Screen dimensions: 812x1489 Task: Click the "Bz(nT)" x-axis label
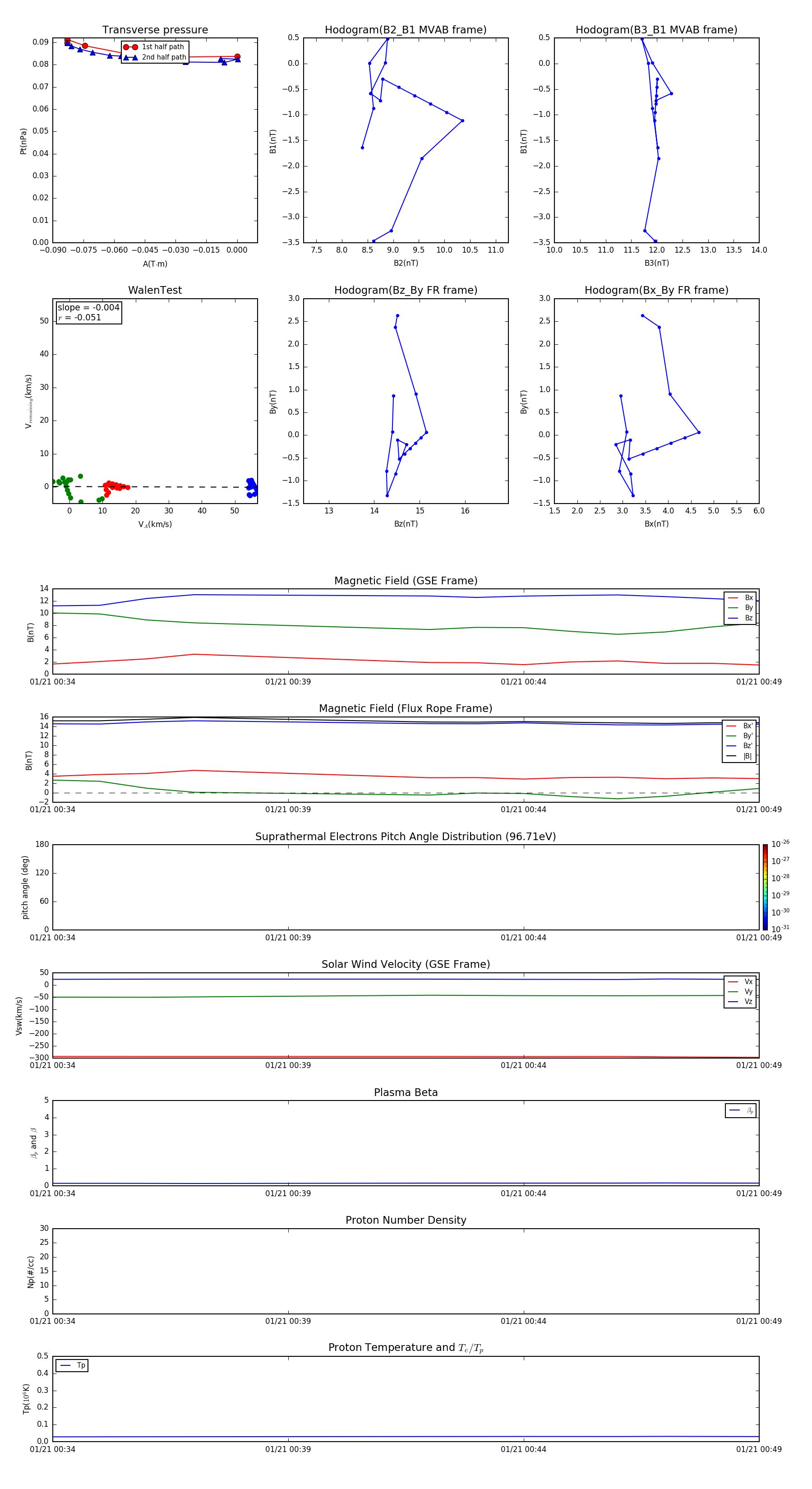406,524
